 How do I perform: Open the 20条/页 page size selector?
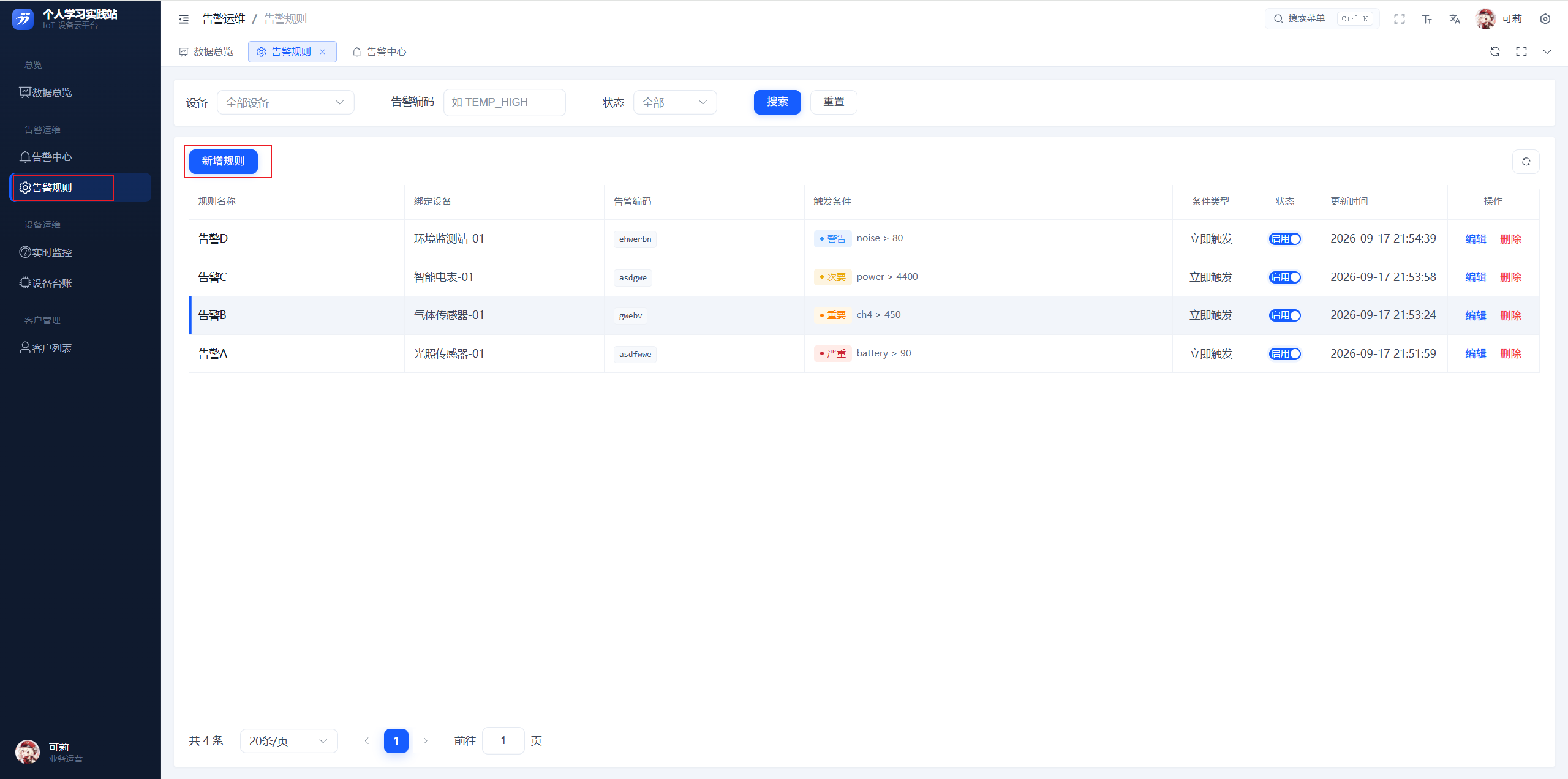(x=288, y=741)
